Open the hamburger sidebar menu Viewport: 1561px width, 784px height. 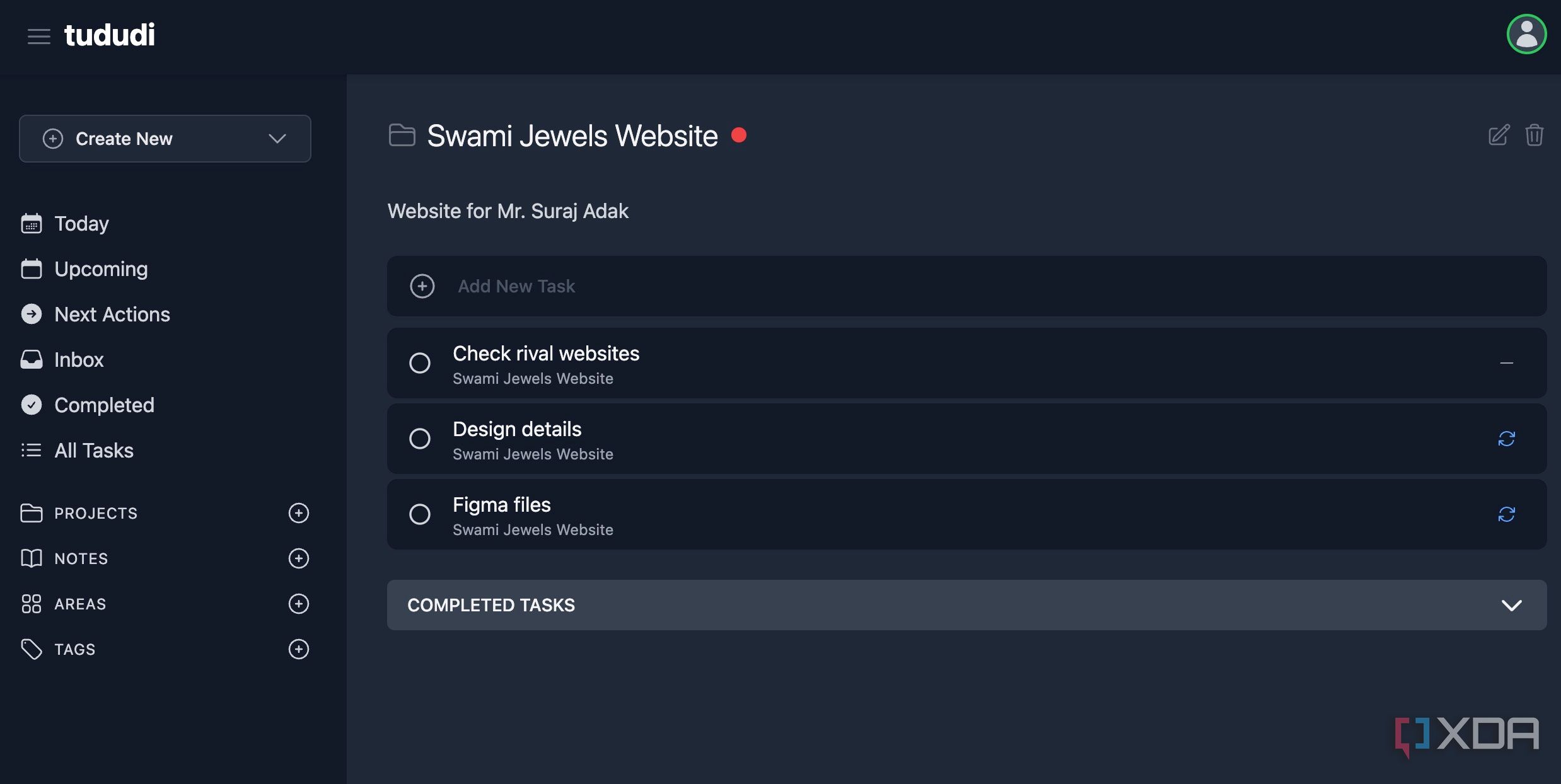[39, 36]
